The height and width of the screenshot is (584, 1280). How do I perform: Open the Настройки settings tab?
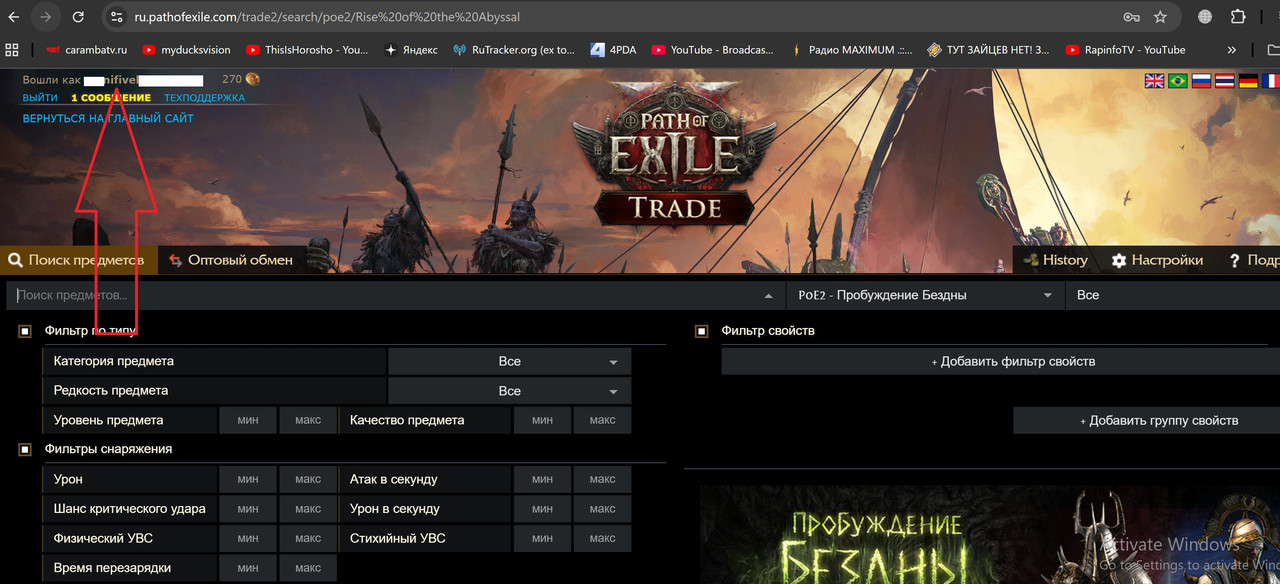[x=1157, y=260]
